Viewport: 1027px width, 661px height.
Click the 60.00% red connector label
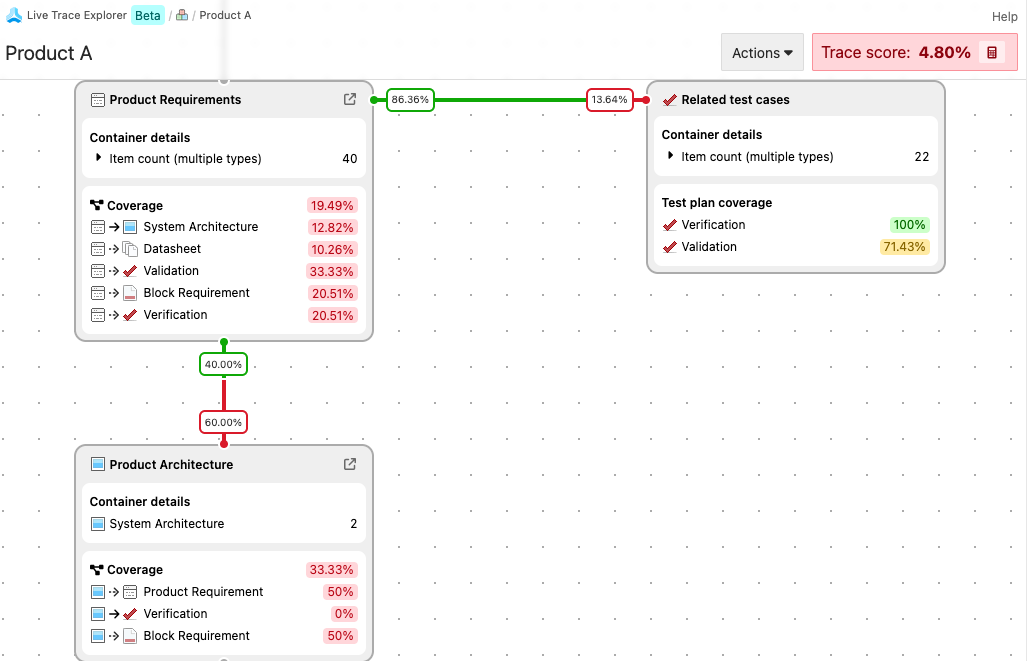[x=223, y=422]
